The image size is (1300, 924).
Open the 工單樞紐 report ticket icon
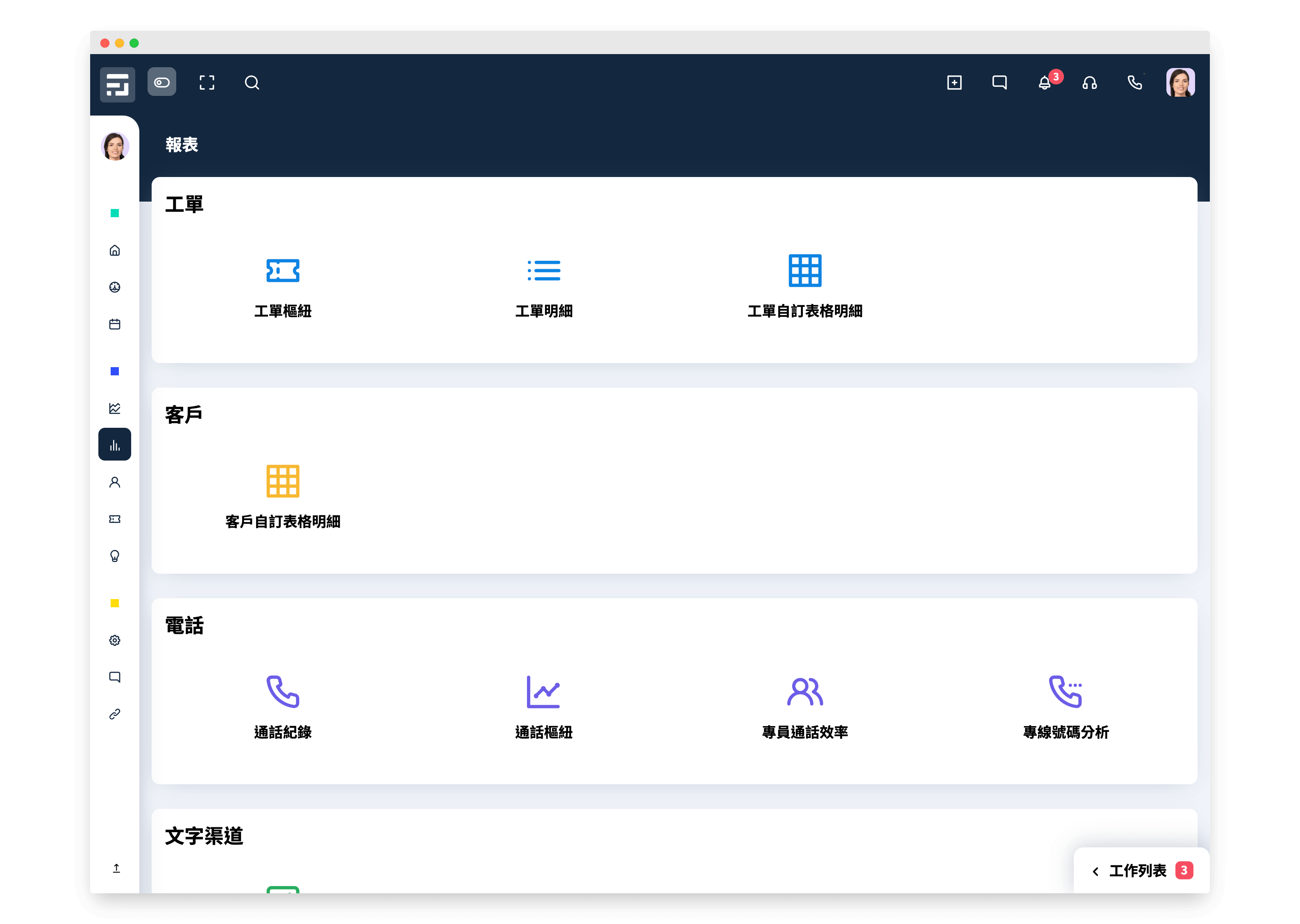(283, 271)
